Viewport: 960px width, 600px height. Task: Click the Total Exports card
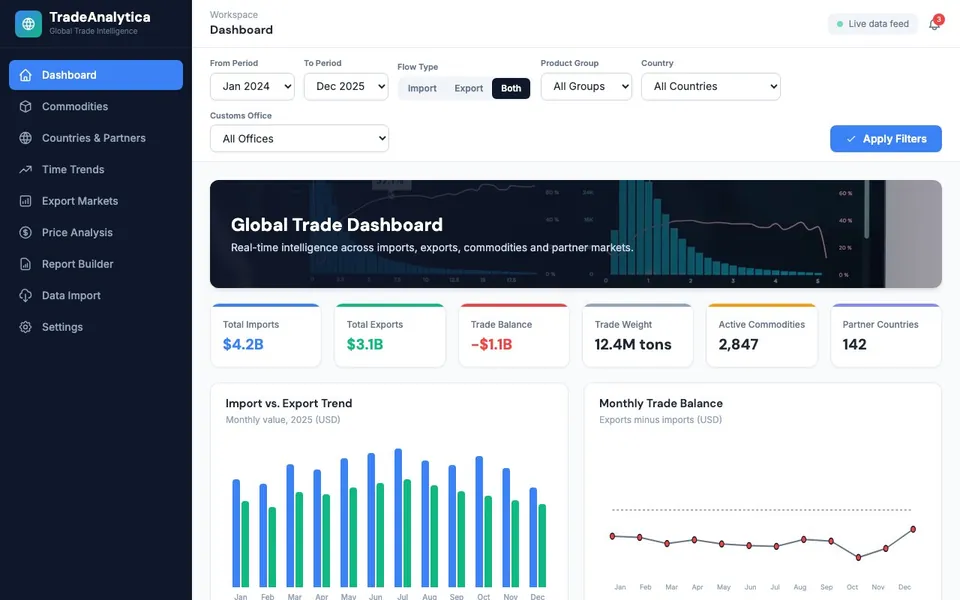coord(390,336)
